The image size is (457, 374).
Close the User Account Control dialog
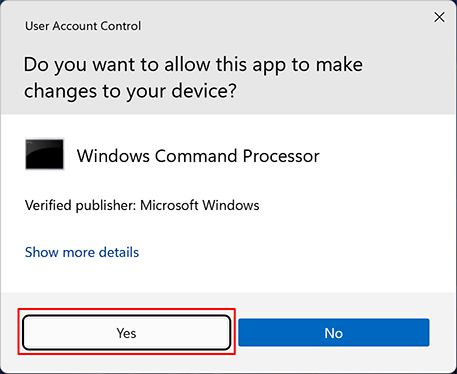pyautogui.click(x=439, y=17)
